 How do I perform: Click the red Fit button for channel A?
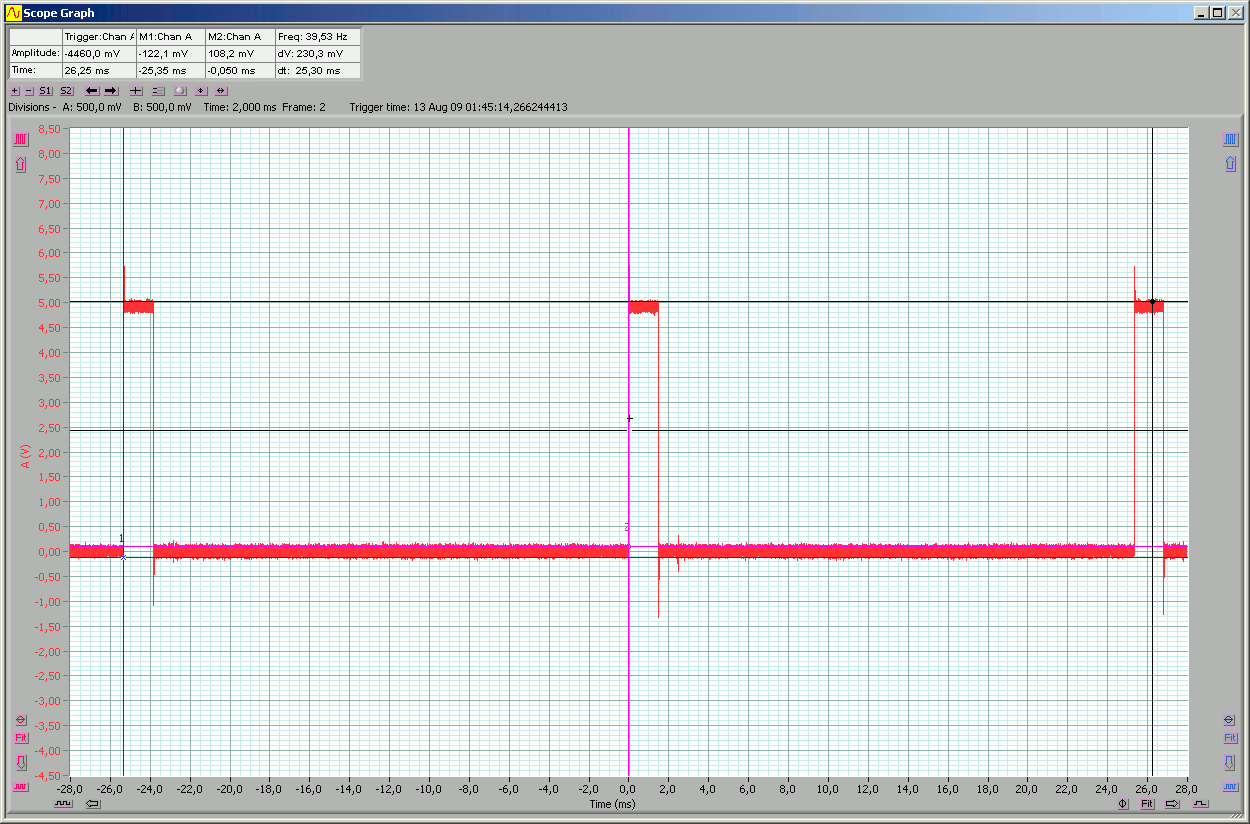coord(21,738)
